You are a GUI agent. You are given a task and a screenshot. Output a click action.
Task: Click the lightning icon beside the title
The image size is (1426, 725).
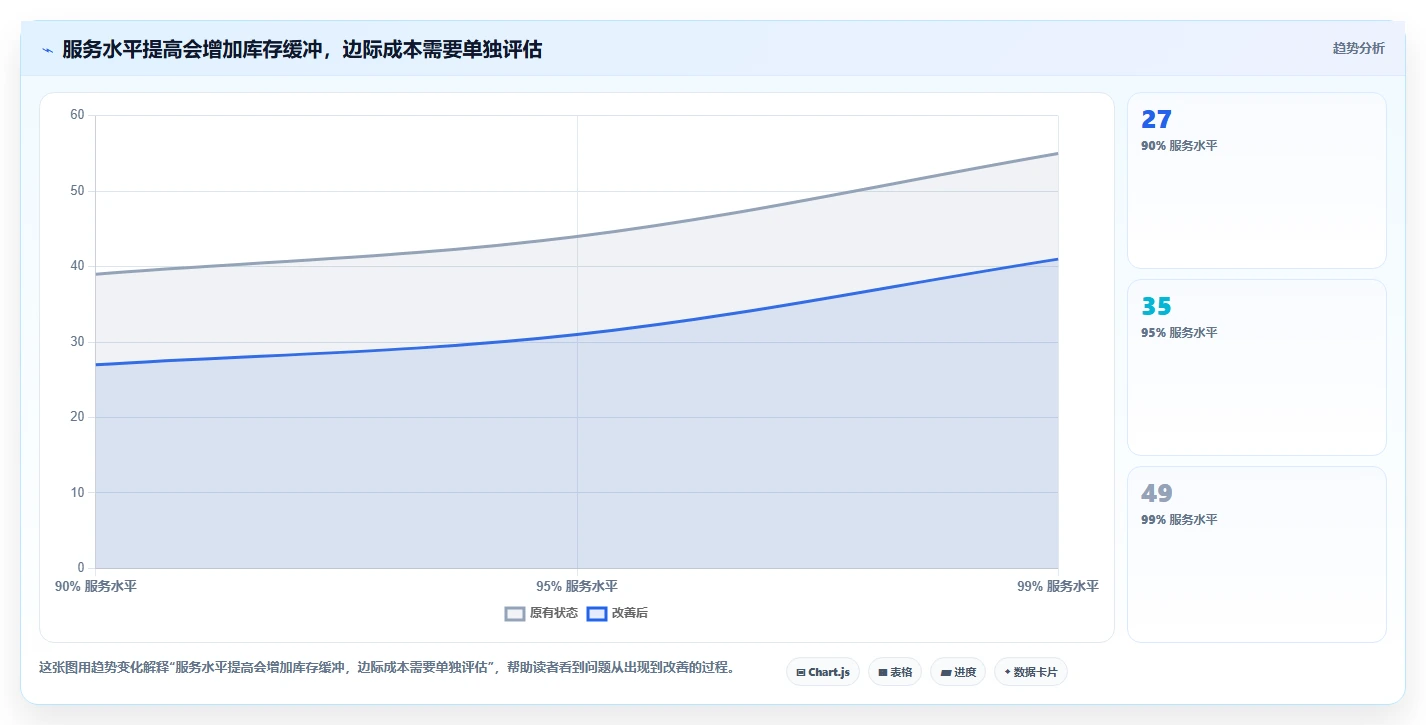click(48, 50)
